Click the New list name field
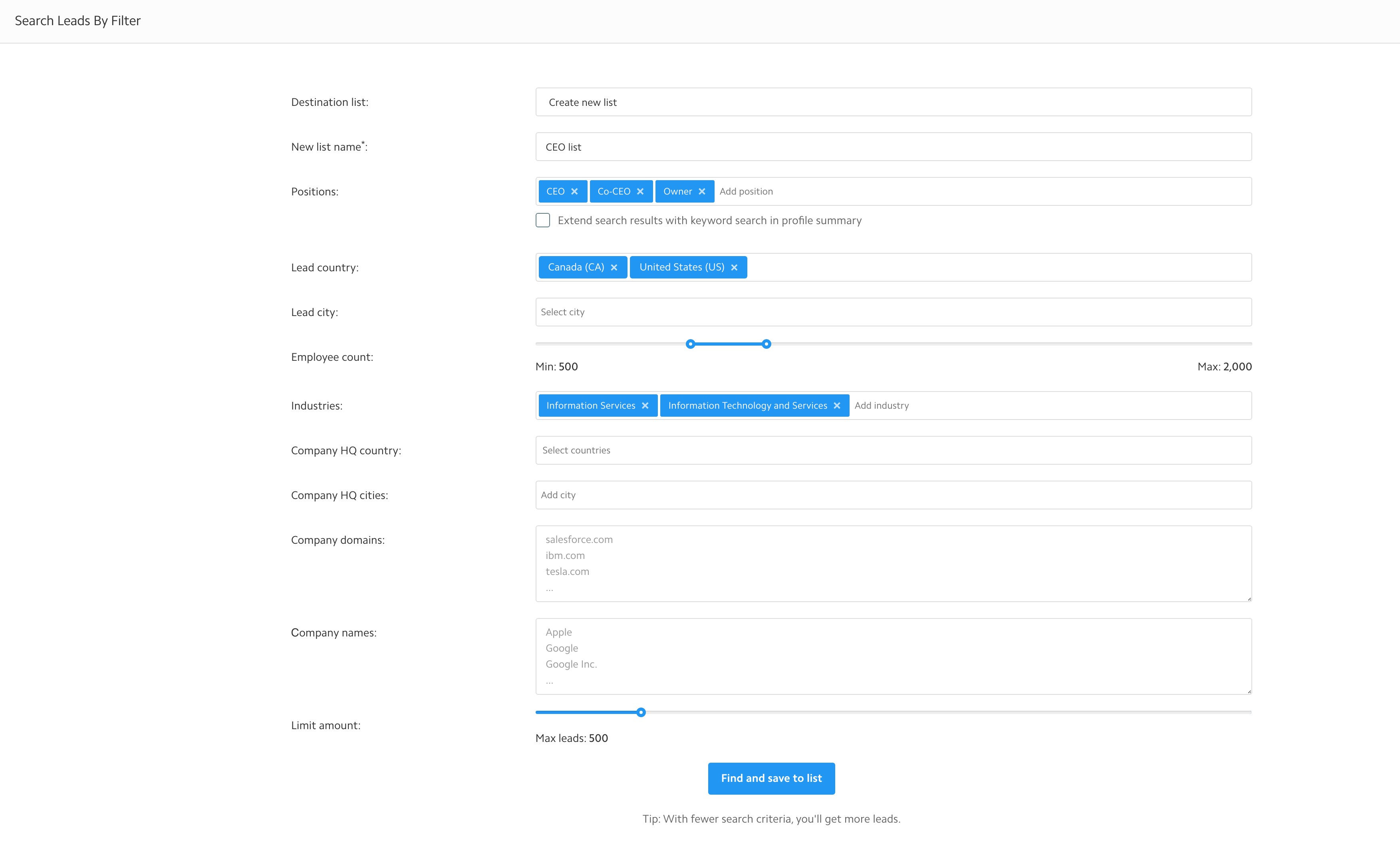Image resolution: width=1400 pixels, height=841 pixels. 894,147
